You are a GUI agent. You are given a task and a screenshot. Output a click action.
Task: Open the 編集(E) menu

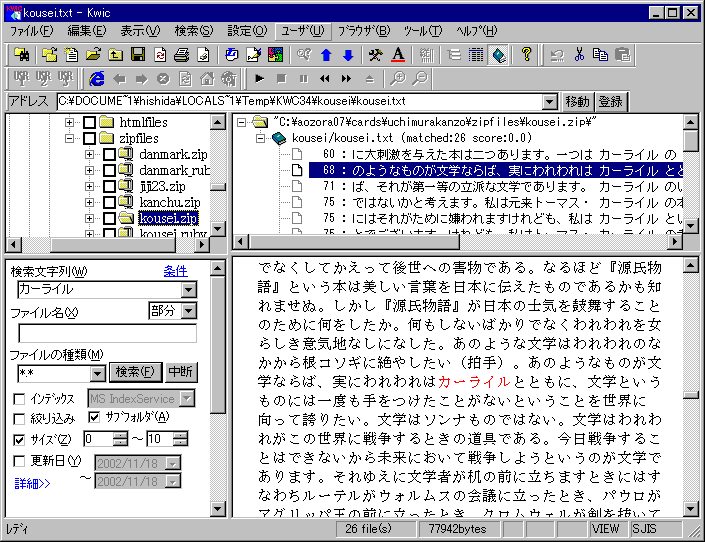[x=86, y=31]
